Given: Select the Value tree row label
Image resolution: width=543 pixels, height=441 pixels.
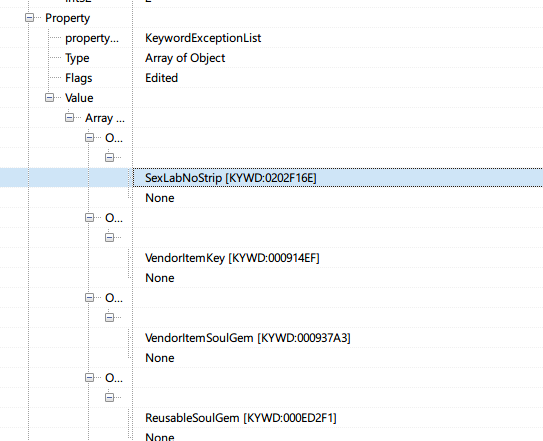Looking at the screenshot, I should (x=79, y=98).
